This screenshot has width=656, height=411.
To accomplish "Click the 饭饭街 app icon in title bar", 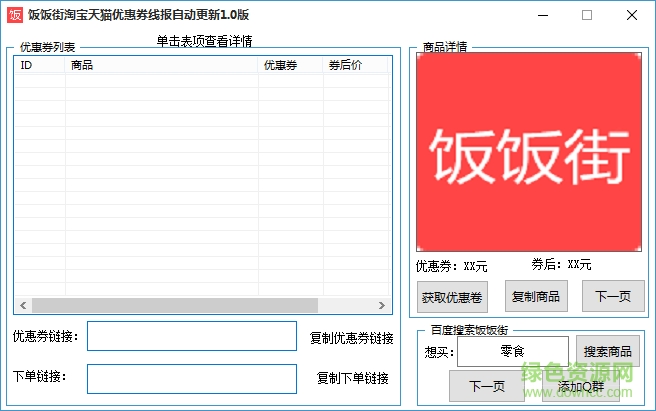I will pyautogui.click(x=15, y=15).
